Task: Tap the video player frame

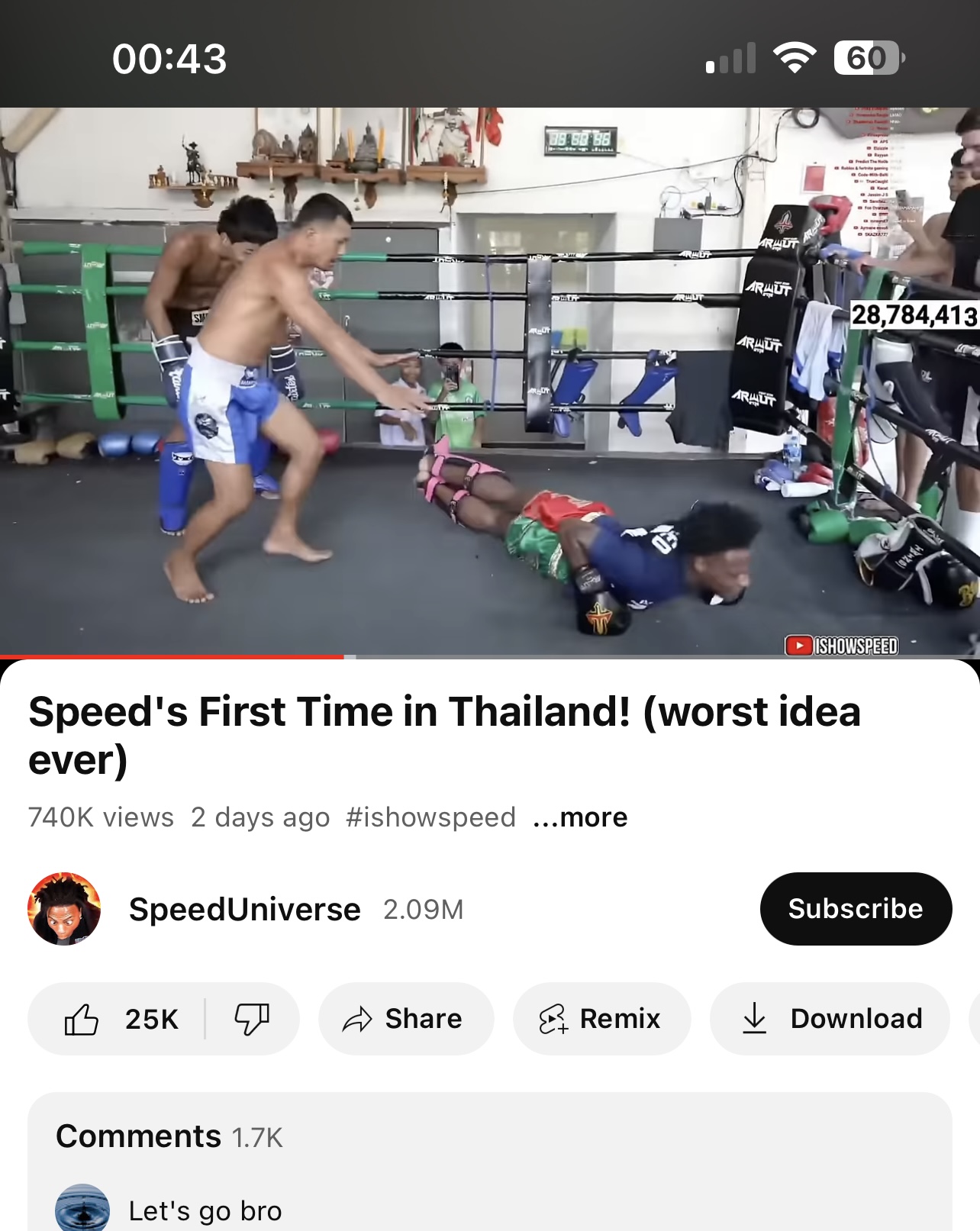Action: coord(490,382)
